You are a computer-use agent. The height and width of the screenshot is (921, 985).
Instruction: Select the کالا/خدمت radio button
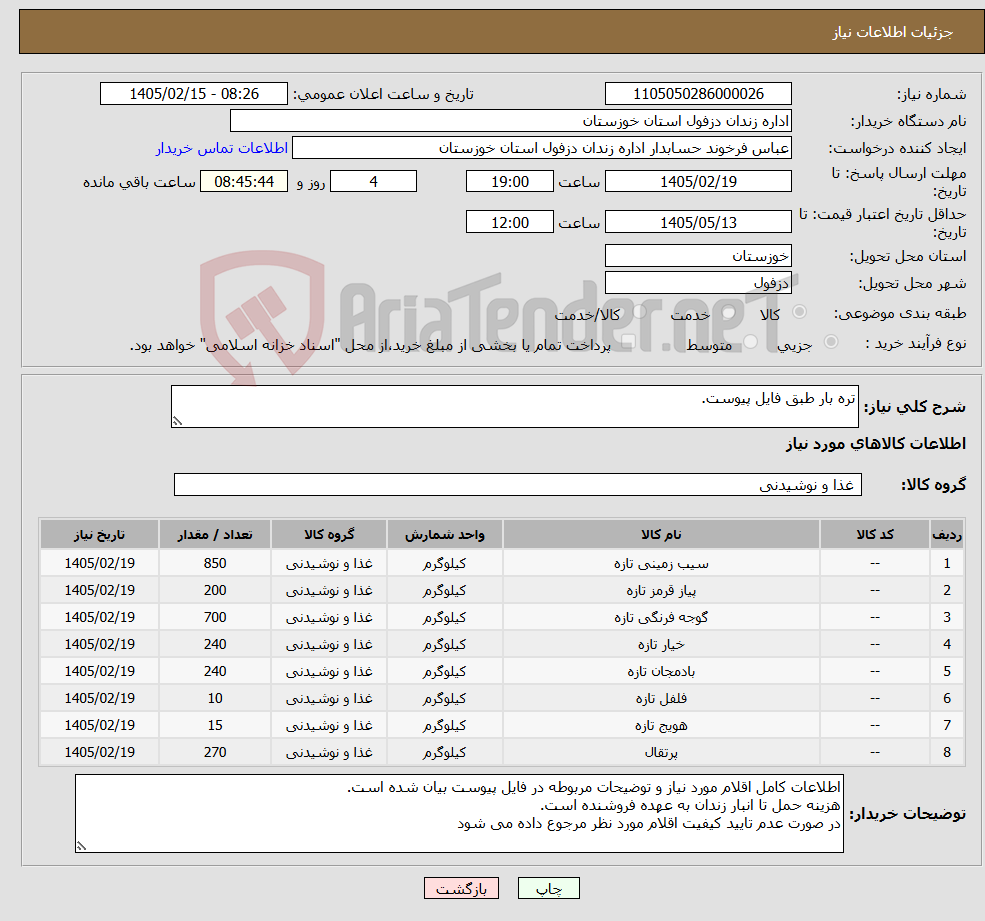639,312
